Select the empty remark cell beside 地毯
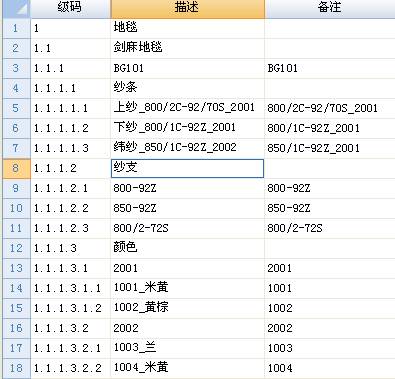 tap(330, 28)
